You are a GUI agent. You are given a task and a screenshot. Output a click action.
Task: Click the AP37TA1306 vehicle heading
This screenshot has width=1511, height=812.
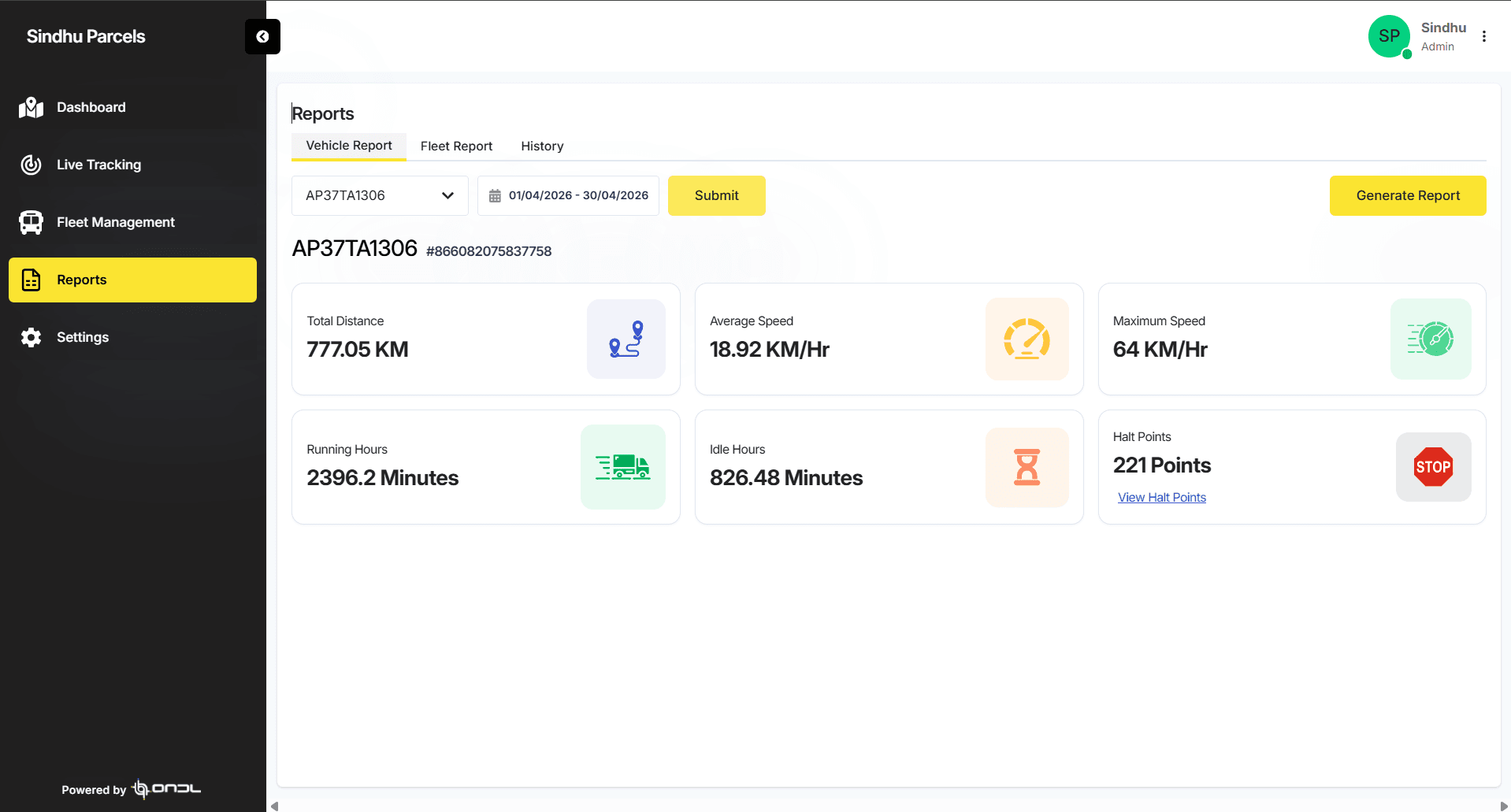pos(355,248)
